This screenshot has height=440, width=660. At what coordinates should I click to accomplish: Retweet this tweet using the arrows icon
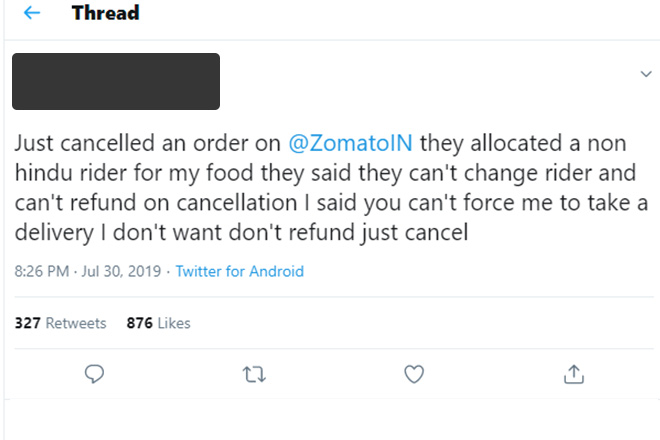255,373
